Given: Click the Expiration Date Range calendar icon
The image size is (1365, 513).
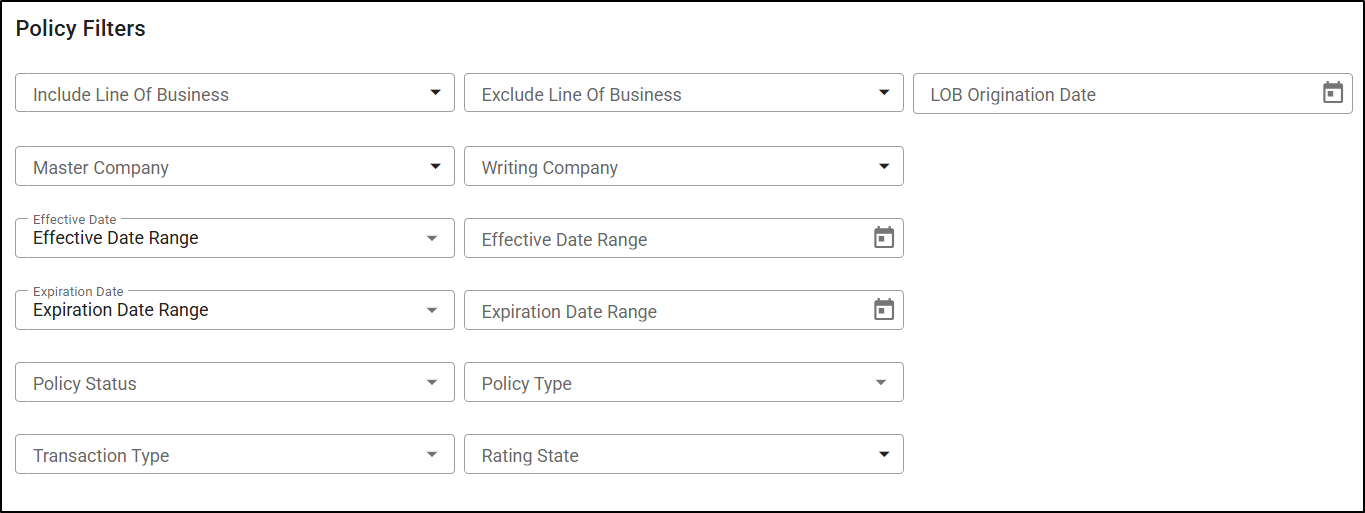Looking at the screenshot, I should (x=884, y=310).
